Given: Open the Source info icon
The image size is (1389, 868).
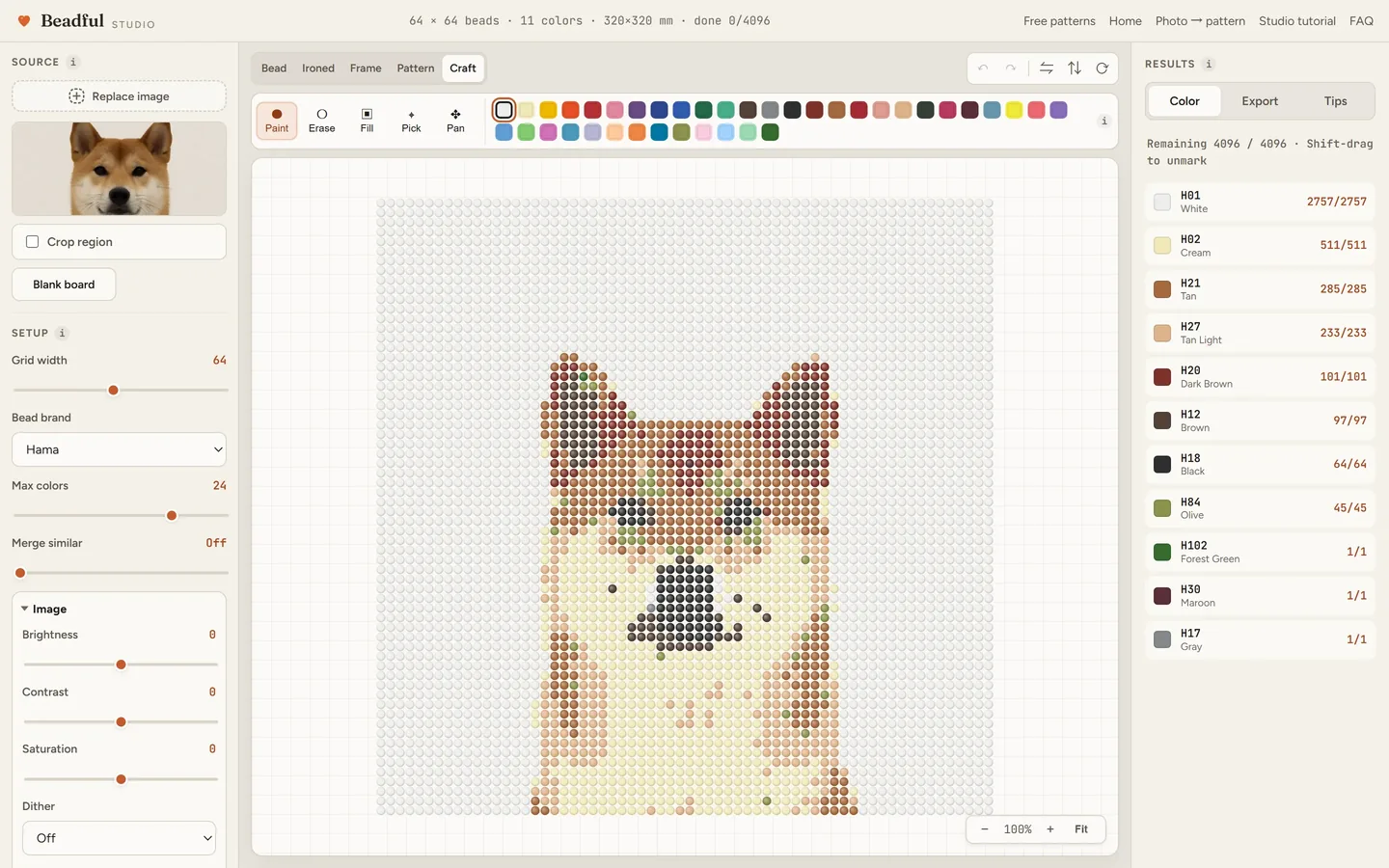Looking at the screenshot, I should pos(73,62).
